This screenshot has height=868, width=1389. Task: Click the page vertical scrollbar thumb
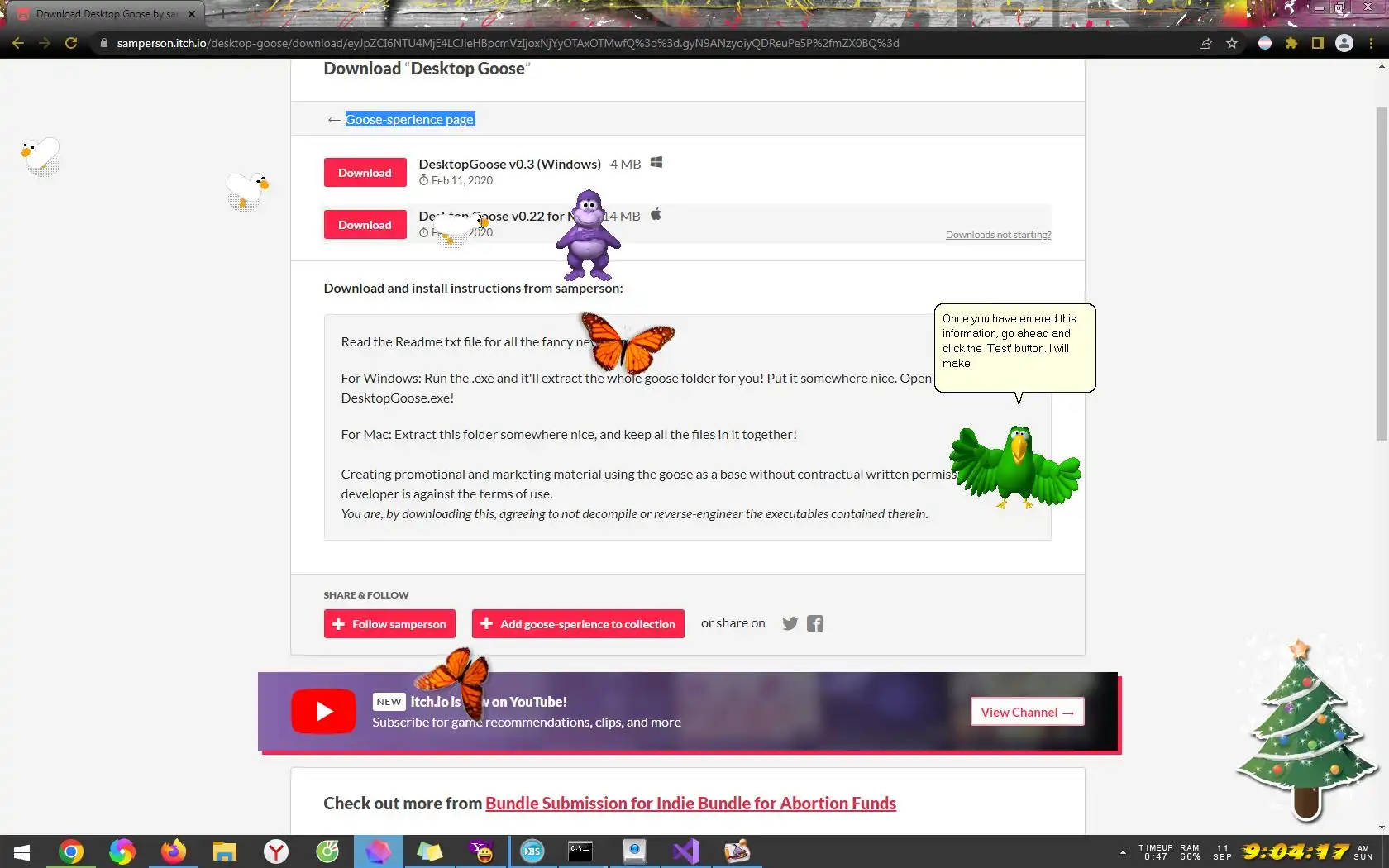coord(1382,273)
